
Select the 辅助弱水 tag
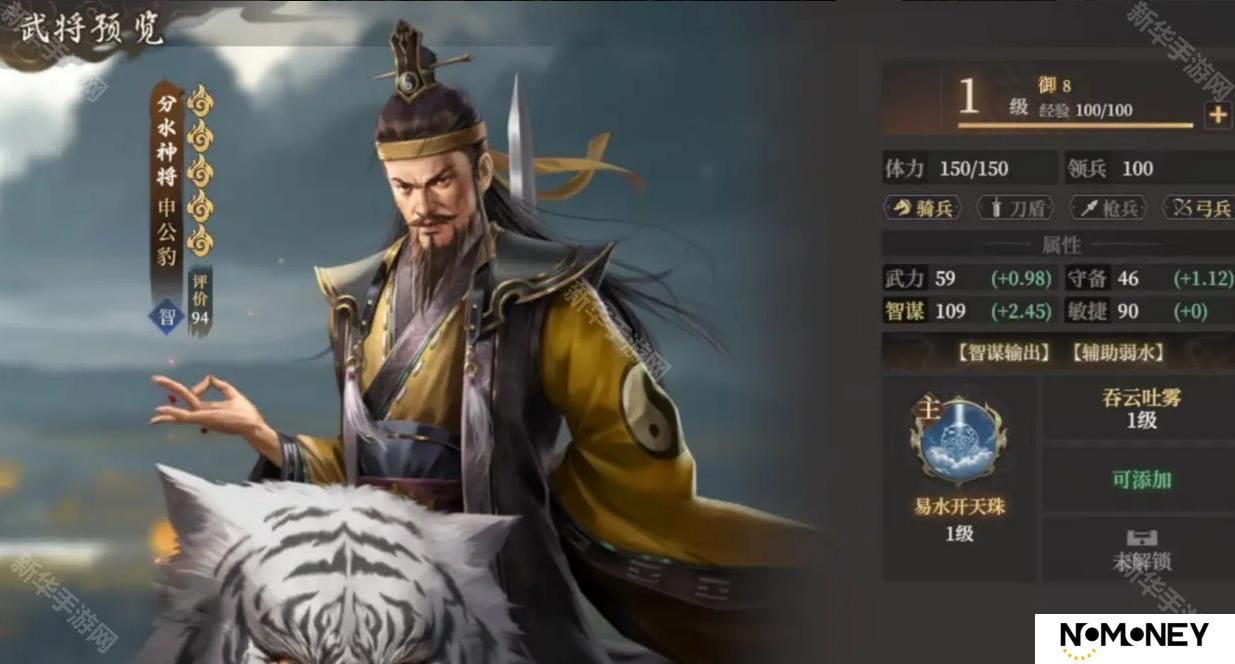click(x=1116, y=352)
